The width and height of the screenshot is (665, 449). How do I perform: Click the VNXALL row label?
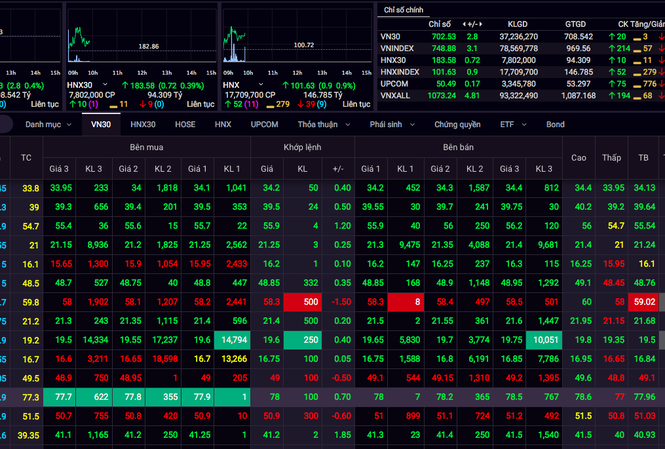tap(395, 95)
